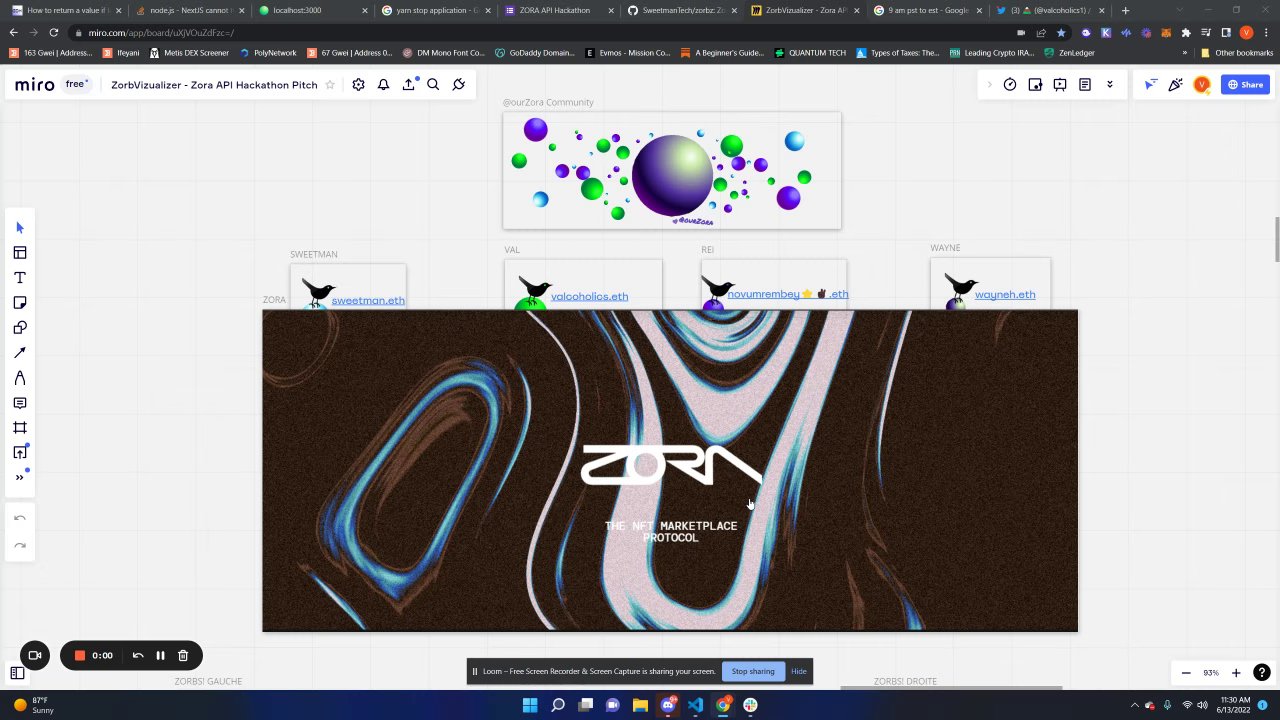Click the blue Share button
The image size is (1280, 720).
pyautogui.click(x=1245, y=85)
